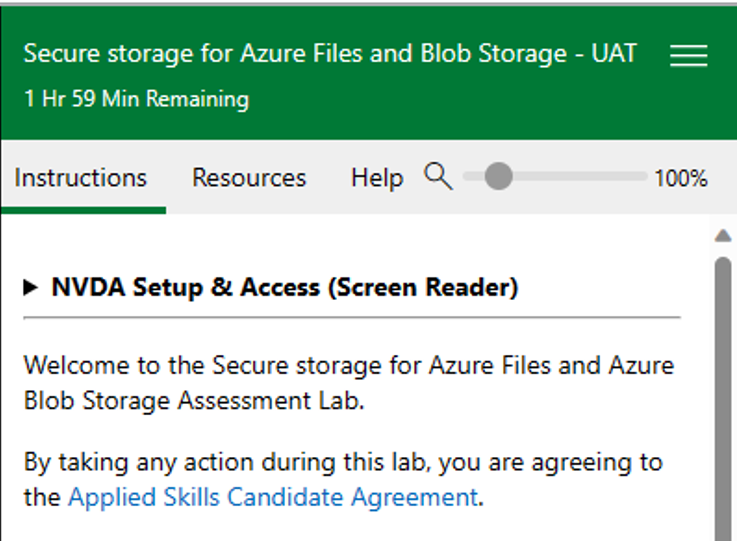
Task: Click the "By taking any action" sentence
Action: click(343, 463)
